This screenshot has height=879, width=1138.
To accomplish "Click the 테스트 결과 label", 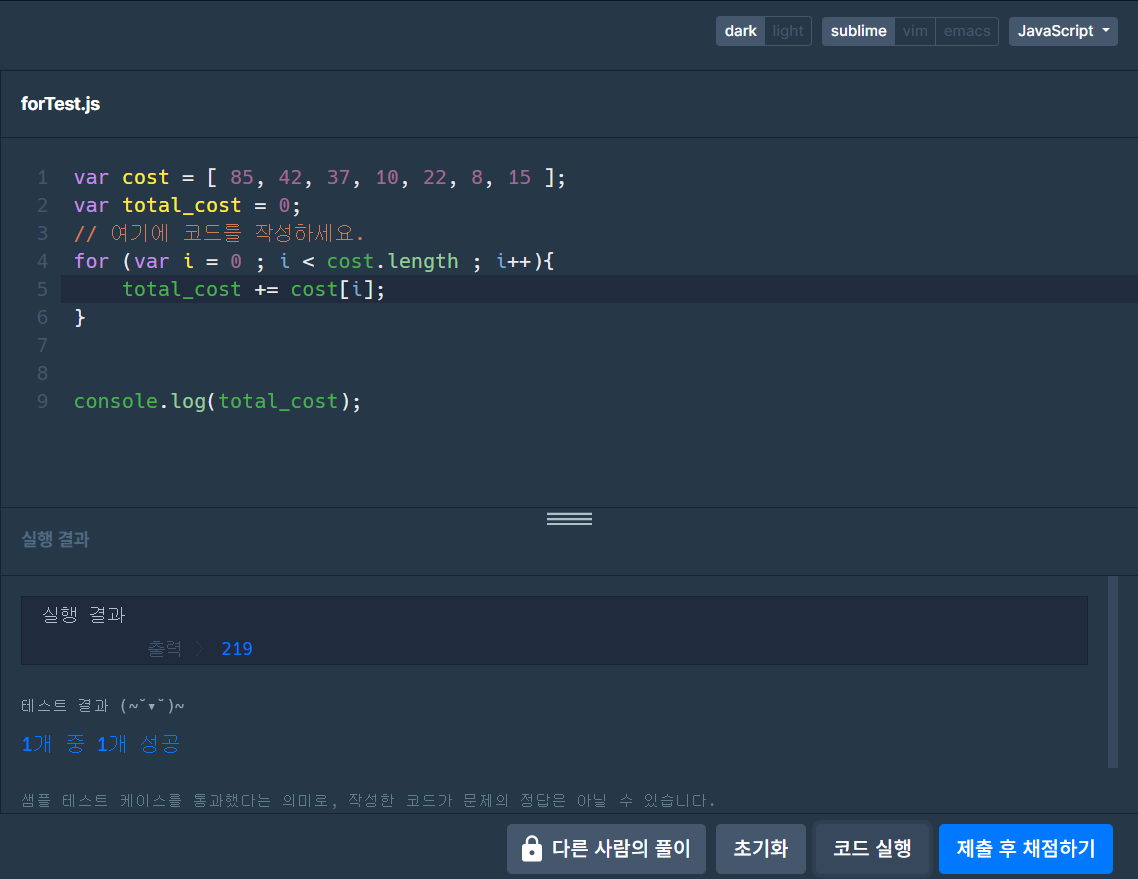I will (102, 706).
